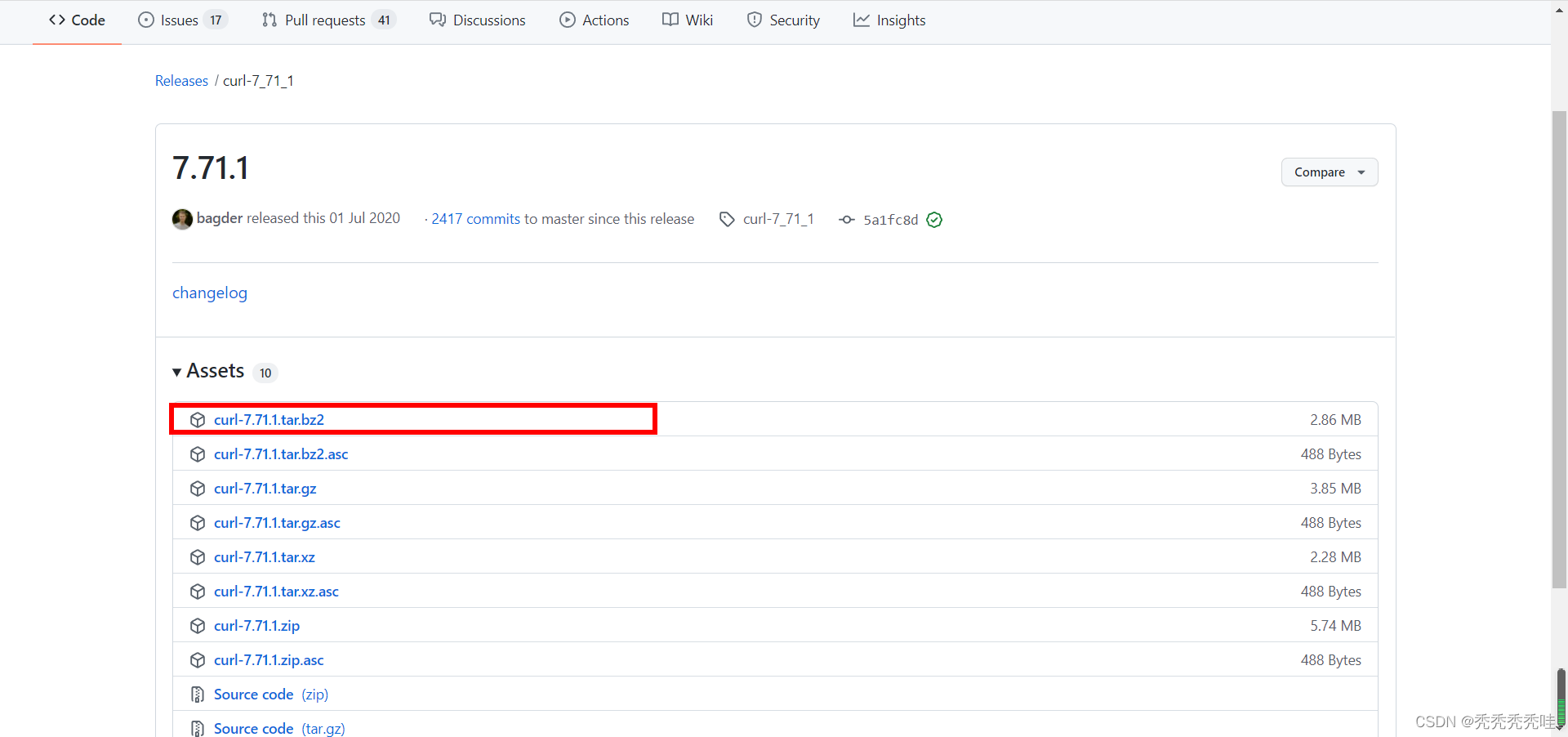Viewport: 1568px width, 737px height.
Task: Open the Insights tab
Action: (889, 20)
